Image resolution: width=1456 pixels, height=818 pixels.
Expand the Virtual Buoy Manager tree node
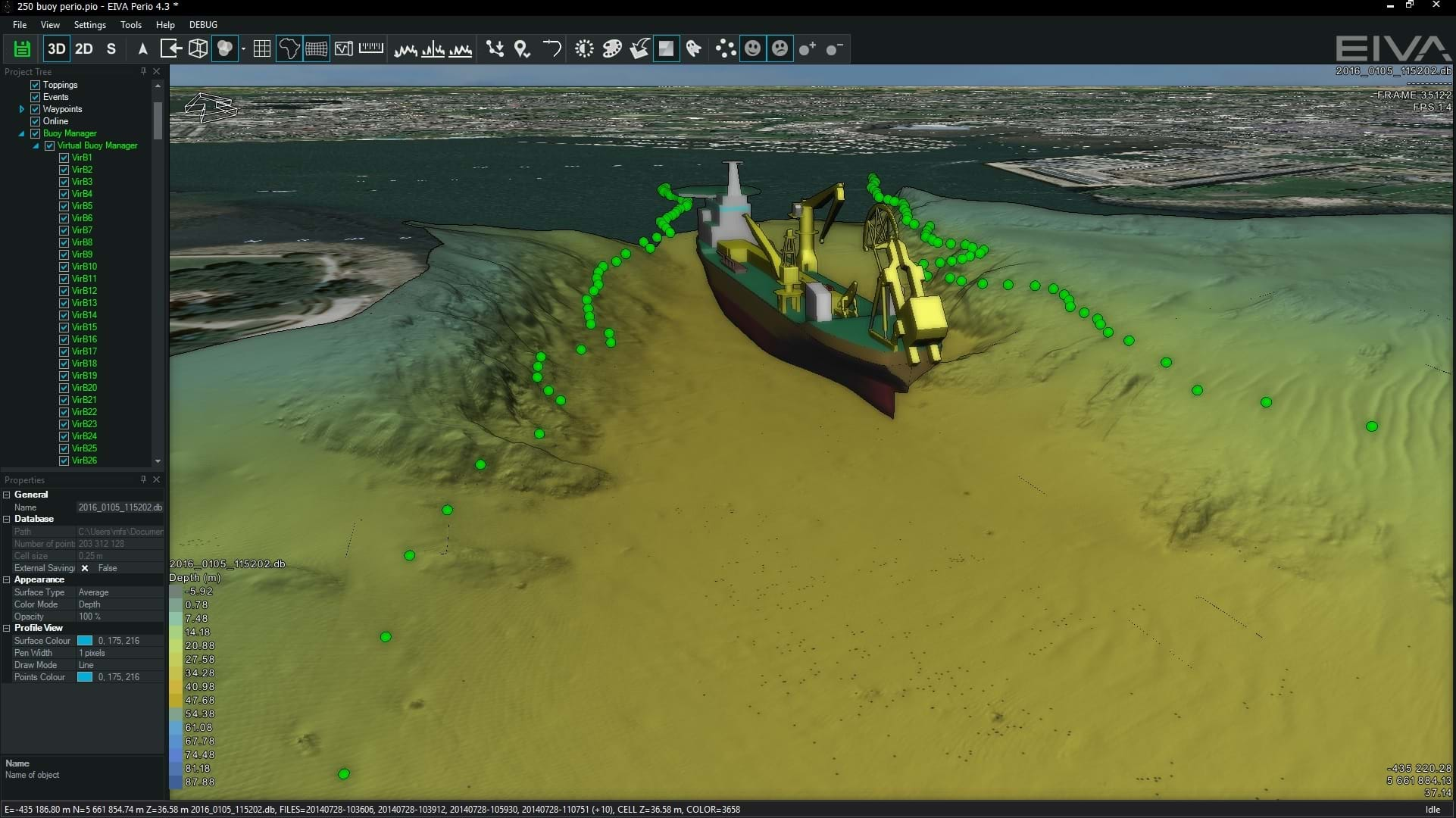pos(36,145)
